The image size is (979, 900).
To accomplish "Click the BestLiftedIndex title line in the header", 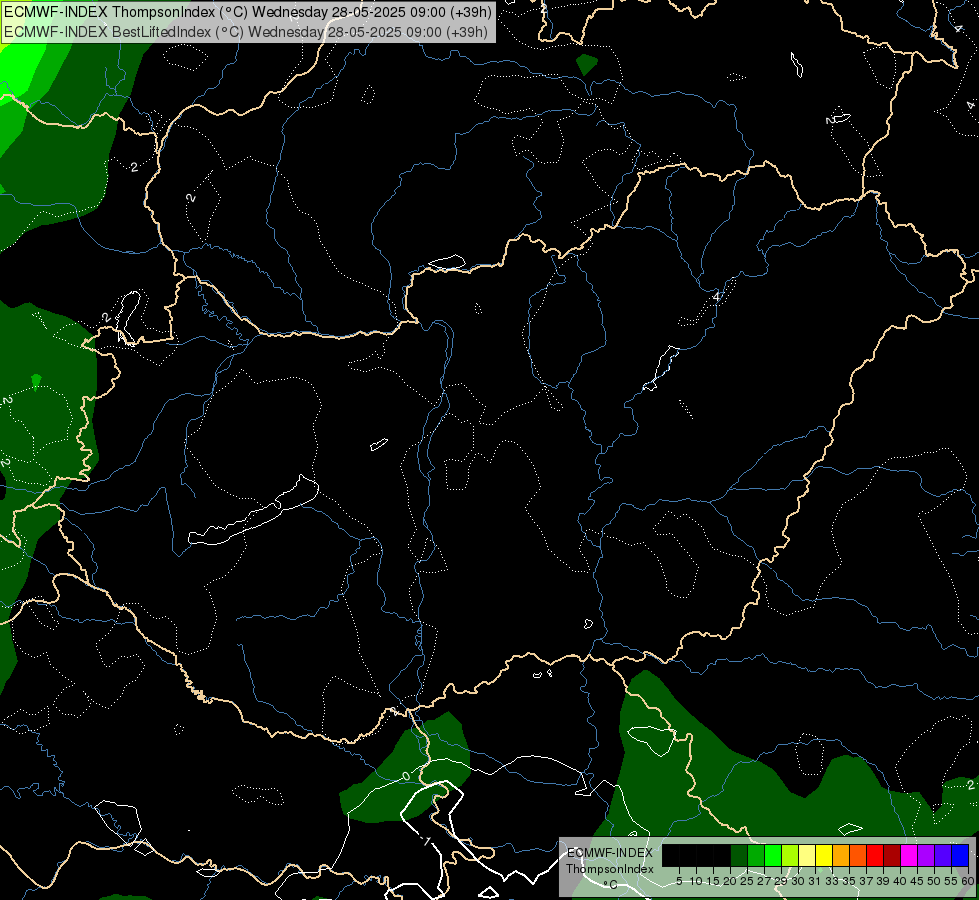I will [x=246, y=32].
